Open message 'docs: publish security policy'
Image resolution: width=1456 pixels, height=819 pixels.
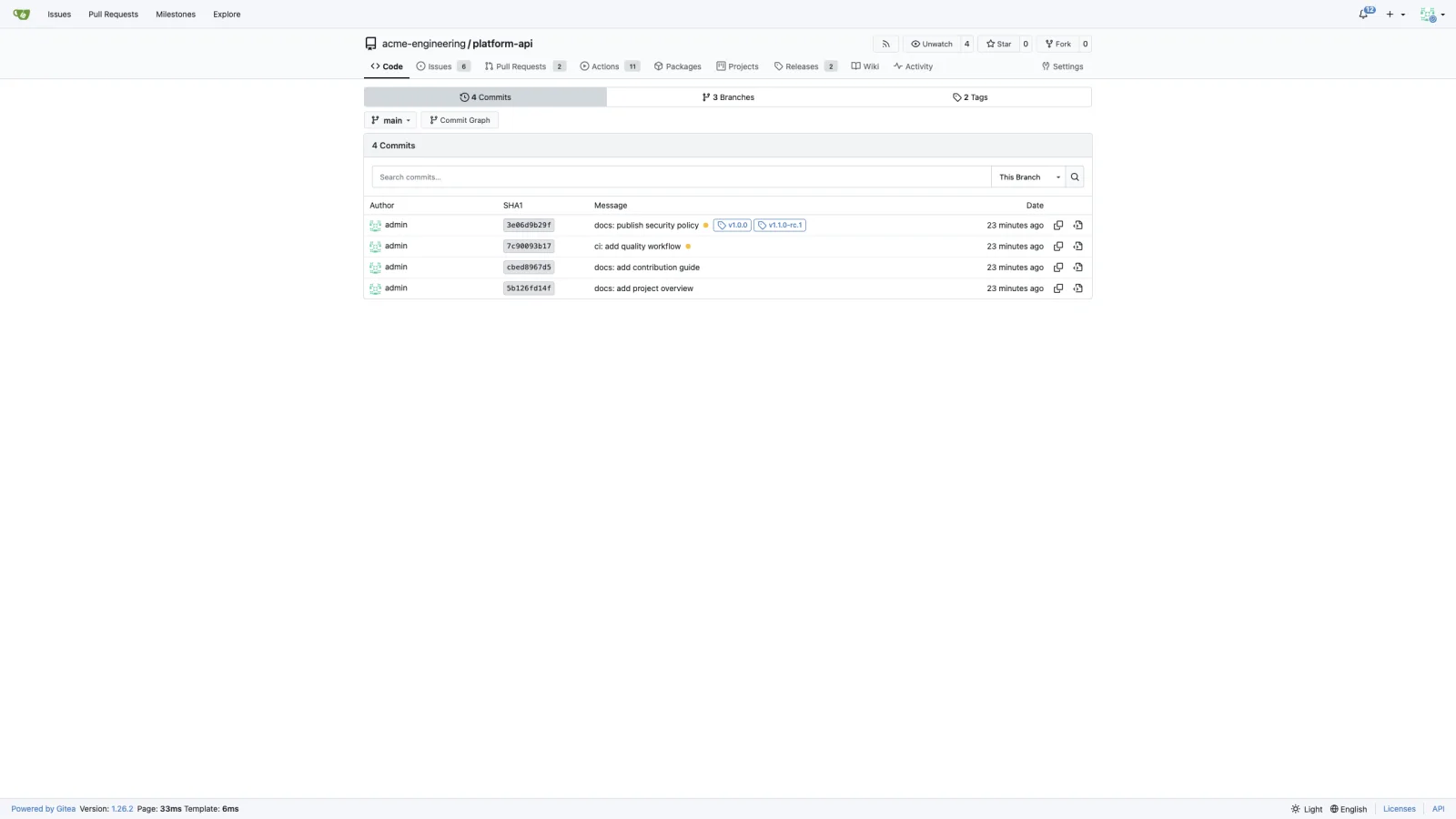pos(646,226)
